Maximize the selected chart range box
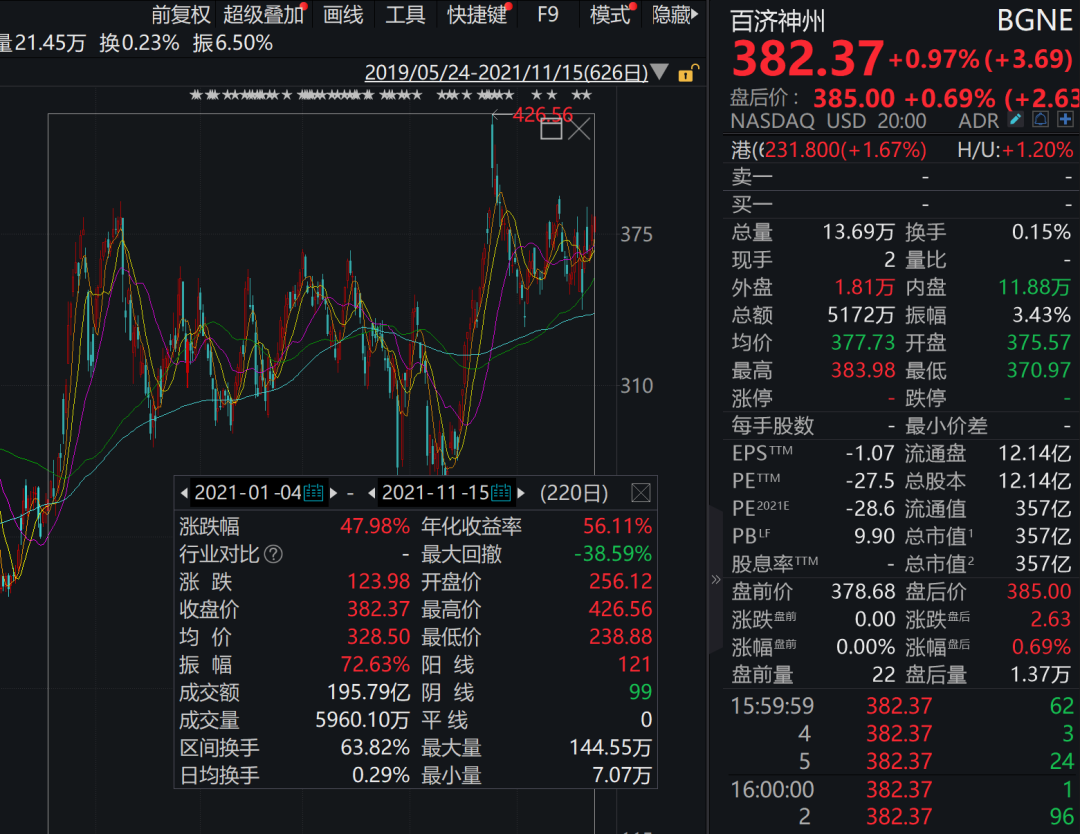 coord(551,128)
